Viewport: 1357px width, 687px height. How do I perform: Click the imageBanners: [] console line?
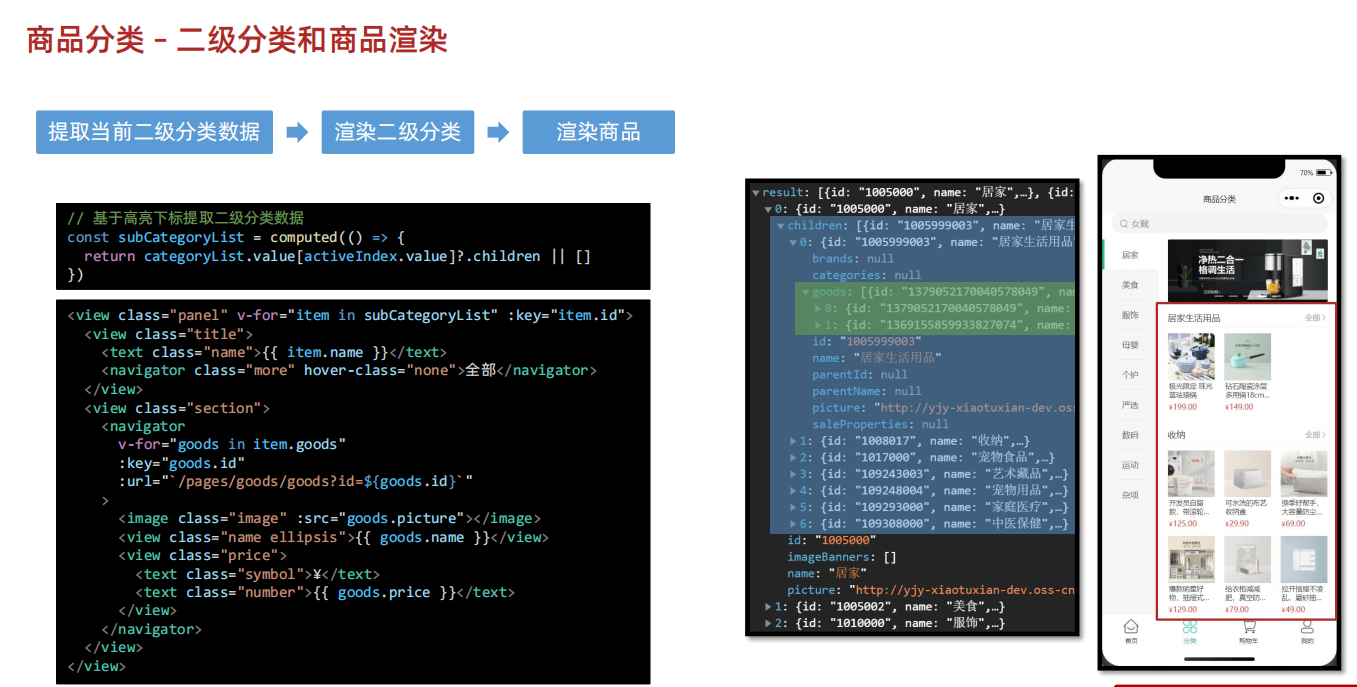pyautogui.click(x=842, y=557)
